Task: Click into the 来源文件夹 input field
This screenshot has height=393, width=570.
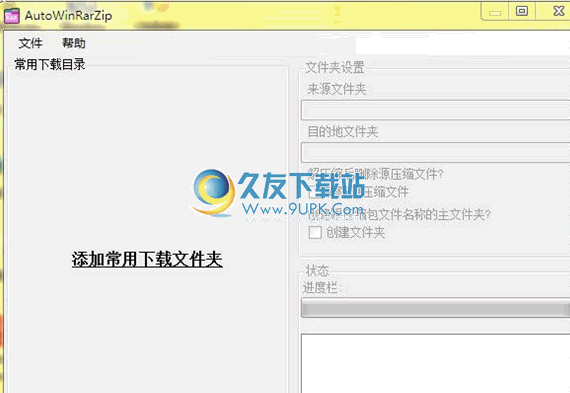Action: point(435,110)
